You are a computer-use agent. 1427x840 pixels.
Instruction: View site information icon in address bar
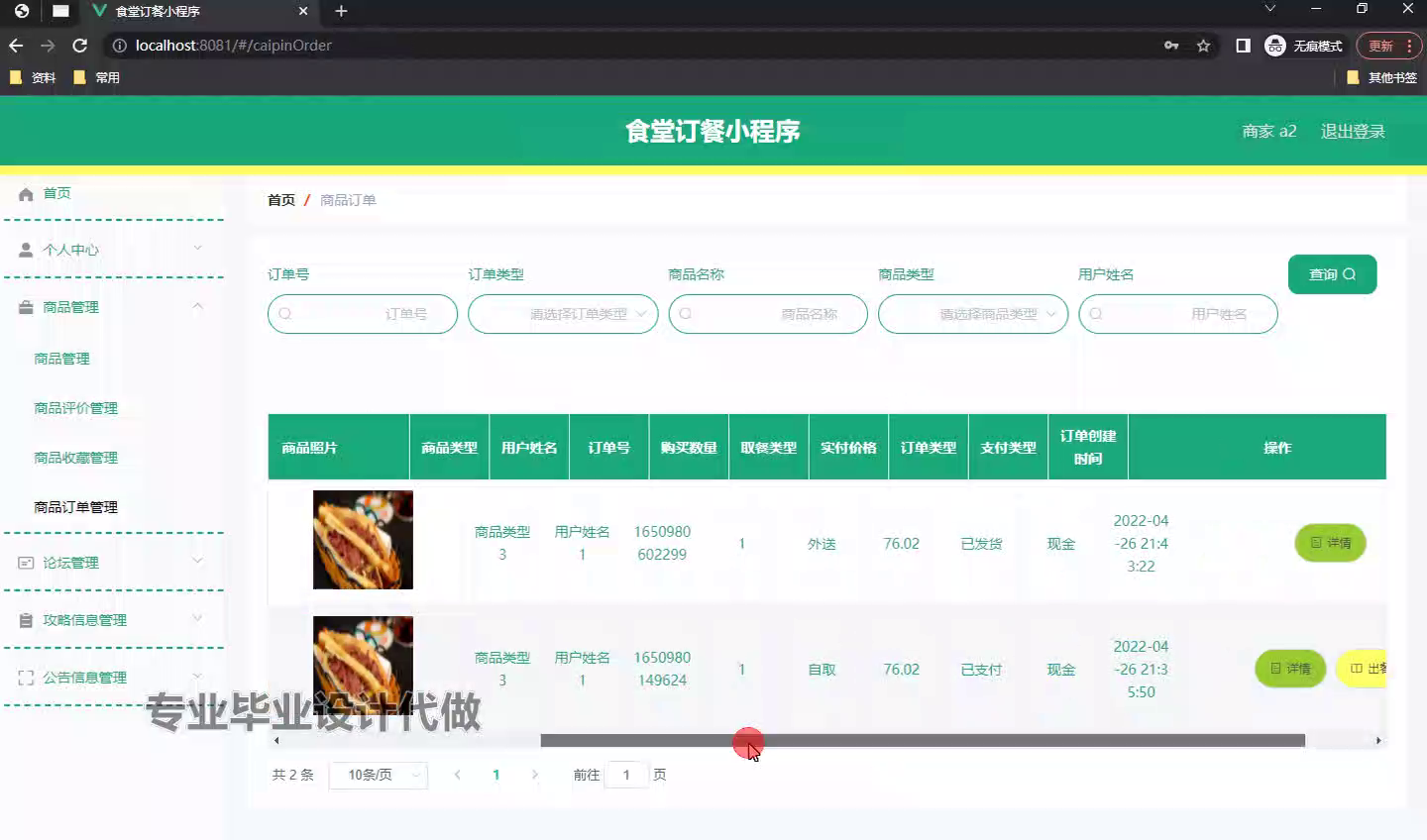(119, 46)
